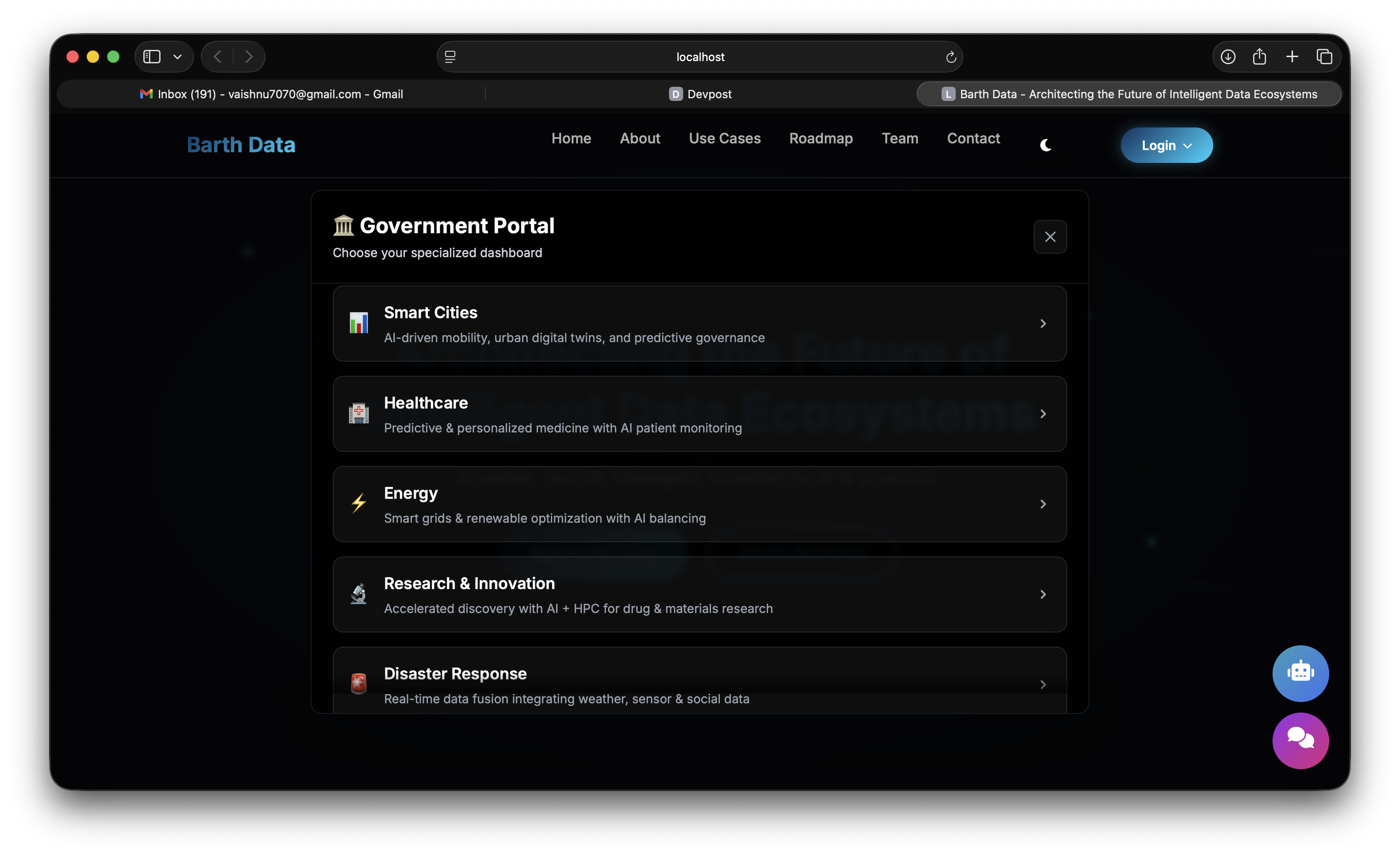Open the Use Cases nav link
This screenshot has width=1400, height=856.
(724, 138)
